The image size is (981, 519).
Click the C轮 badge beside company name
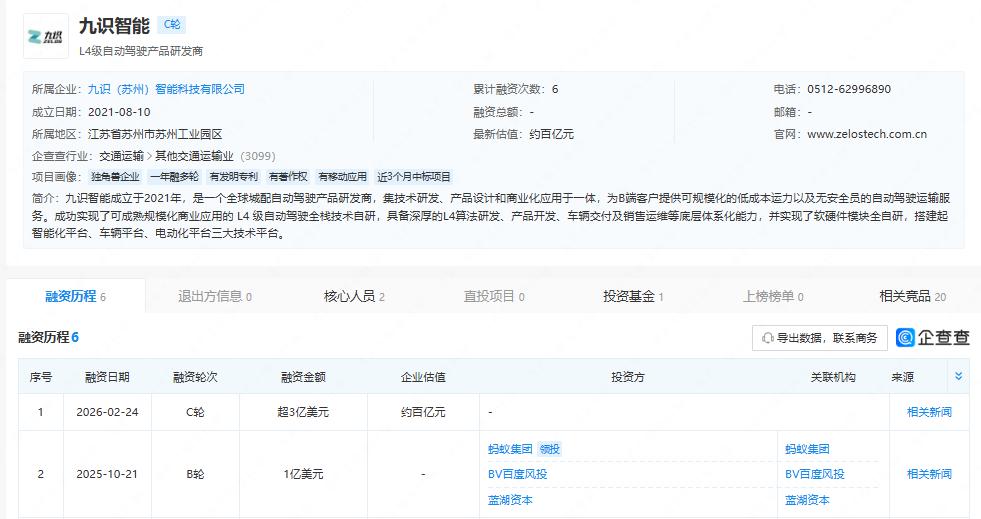pyautogui.click(x=170, y=25)
